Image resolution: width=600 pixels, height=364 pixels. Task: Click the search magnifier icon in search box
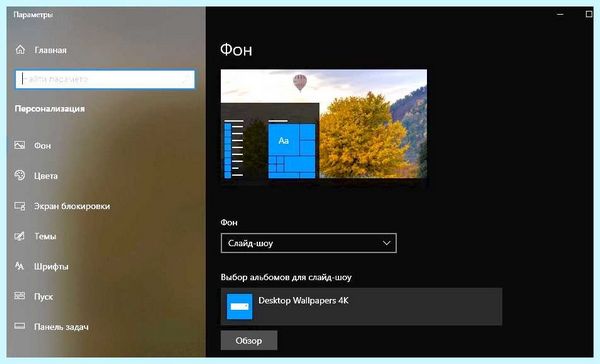[x=186, y=79]
